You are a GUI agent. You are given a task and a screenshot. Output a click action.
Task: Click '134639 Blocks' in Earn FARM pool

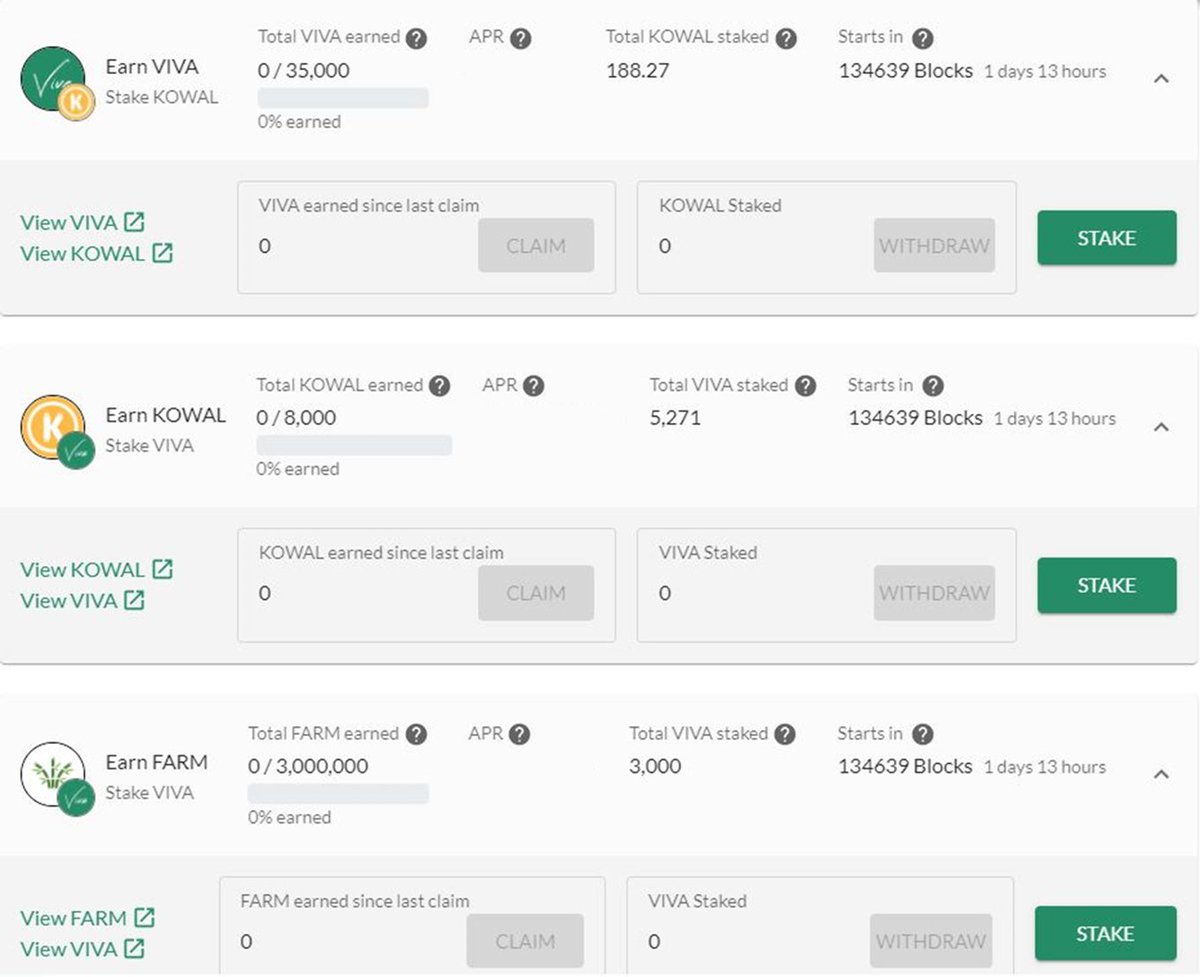(905, 766)
